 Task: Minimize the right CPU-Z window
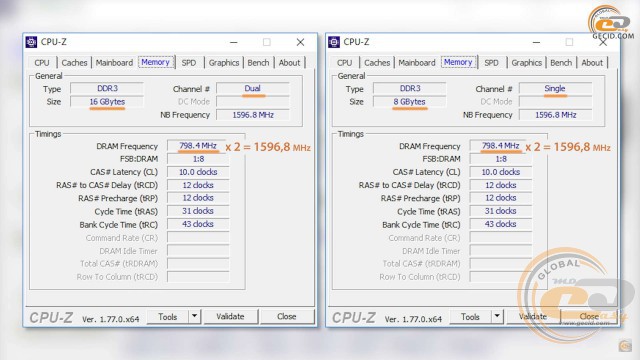point(536,42)
